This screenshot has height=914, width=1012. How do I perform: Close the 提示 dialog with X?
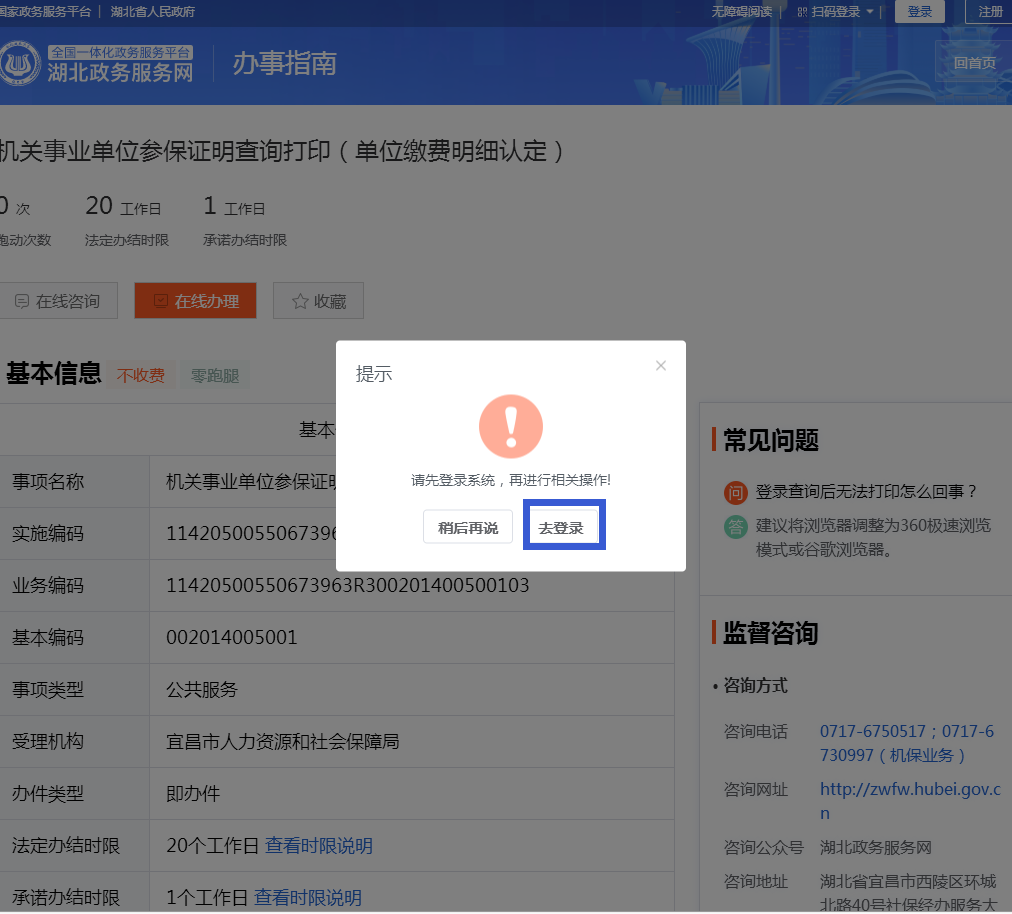point(660,366)
